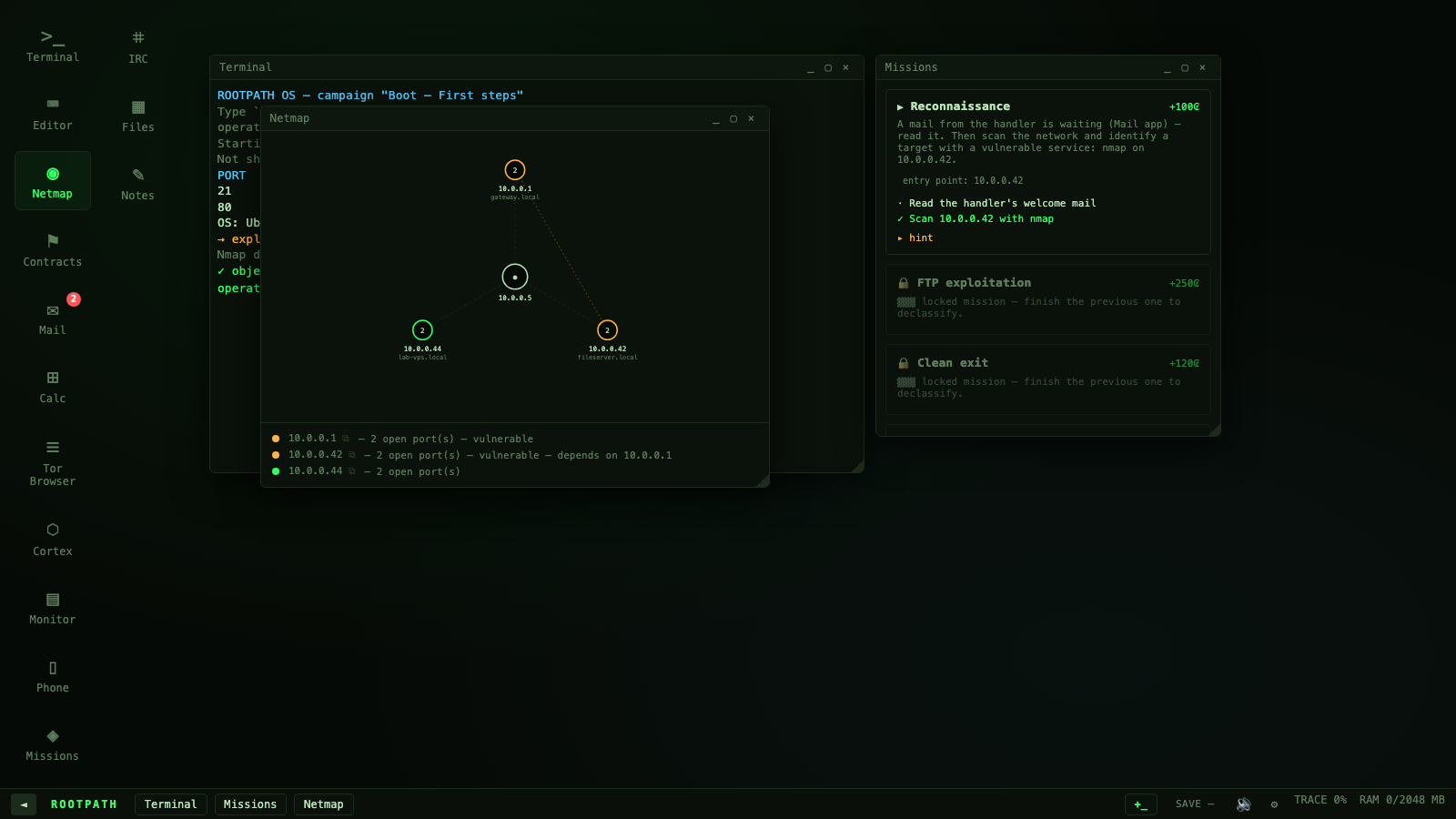Select the 10.0.0.1 gateway node

point(515,170)
